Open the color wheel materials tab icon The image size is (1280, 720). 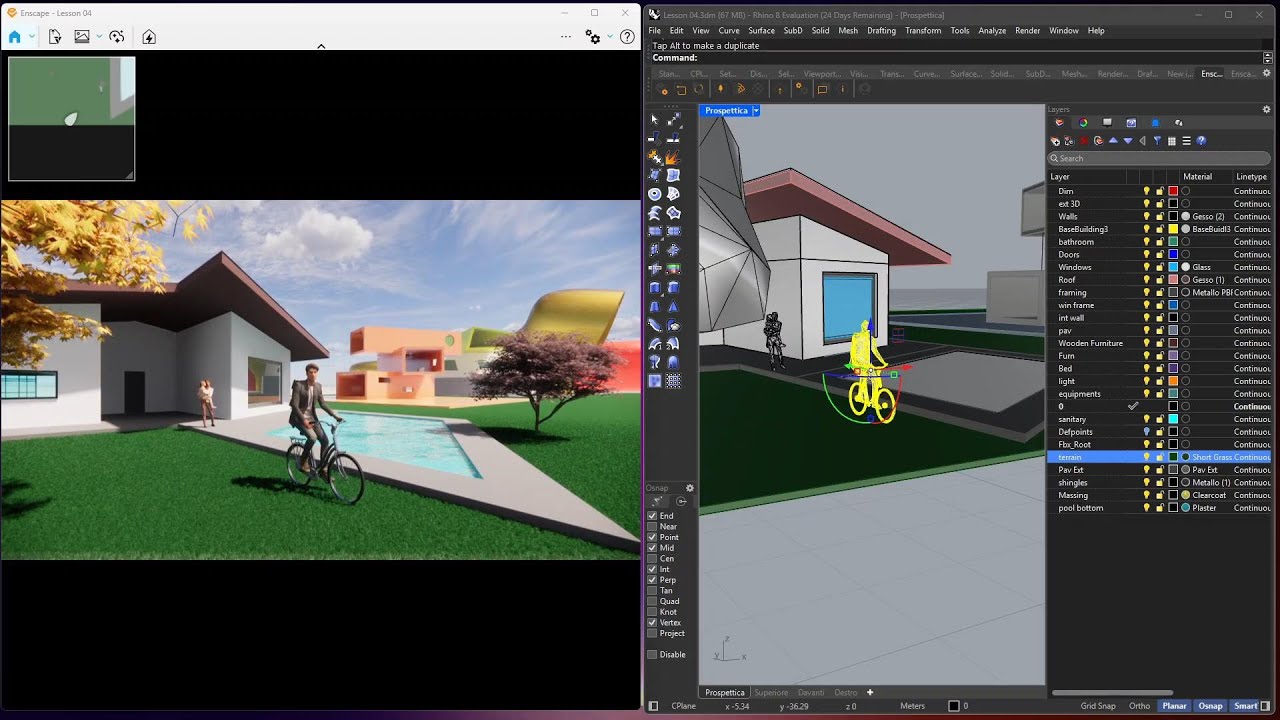click(x=1083, y=123)
